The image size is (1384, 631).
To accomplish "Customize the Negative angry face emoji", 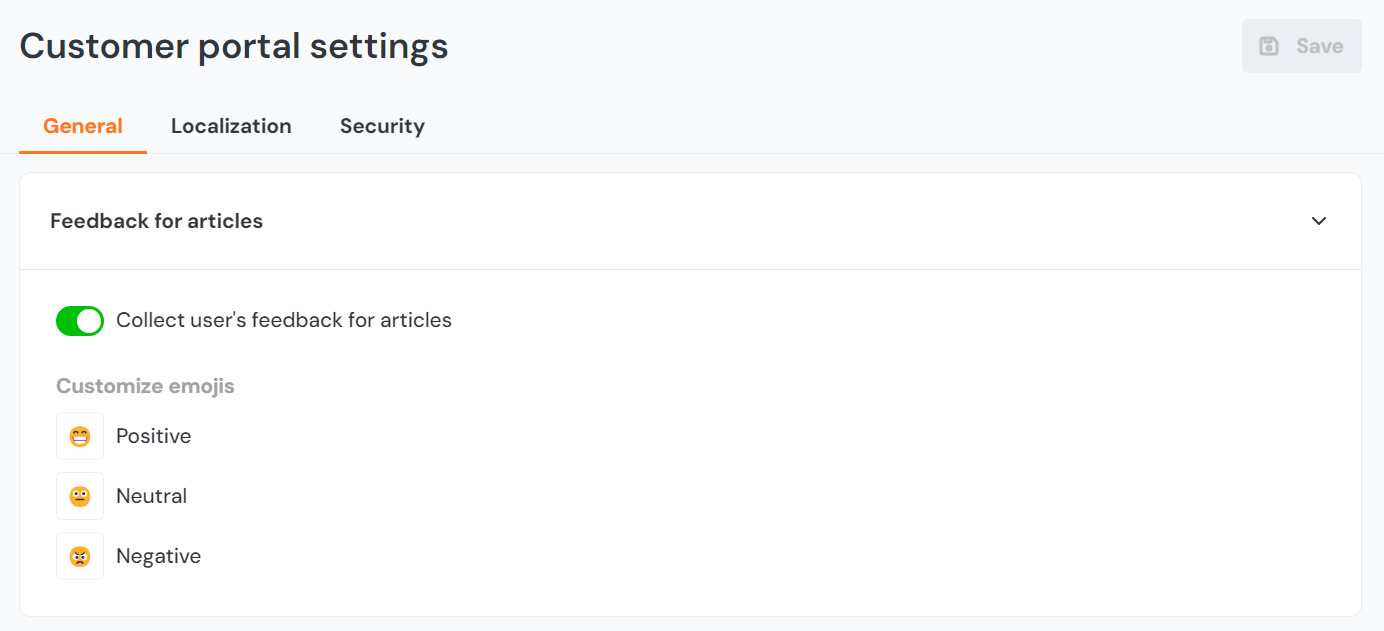I will tap(80, 556).
